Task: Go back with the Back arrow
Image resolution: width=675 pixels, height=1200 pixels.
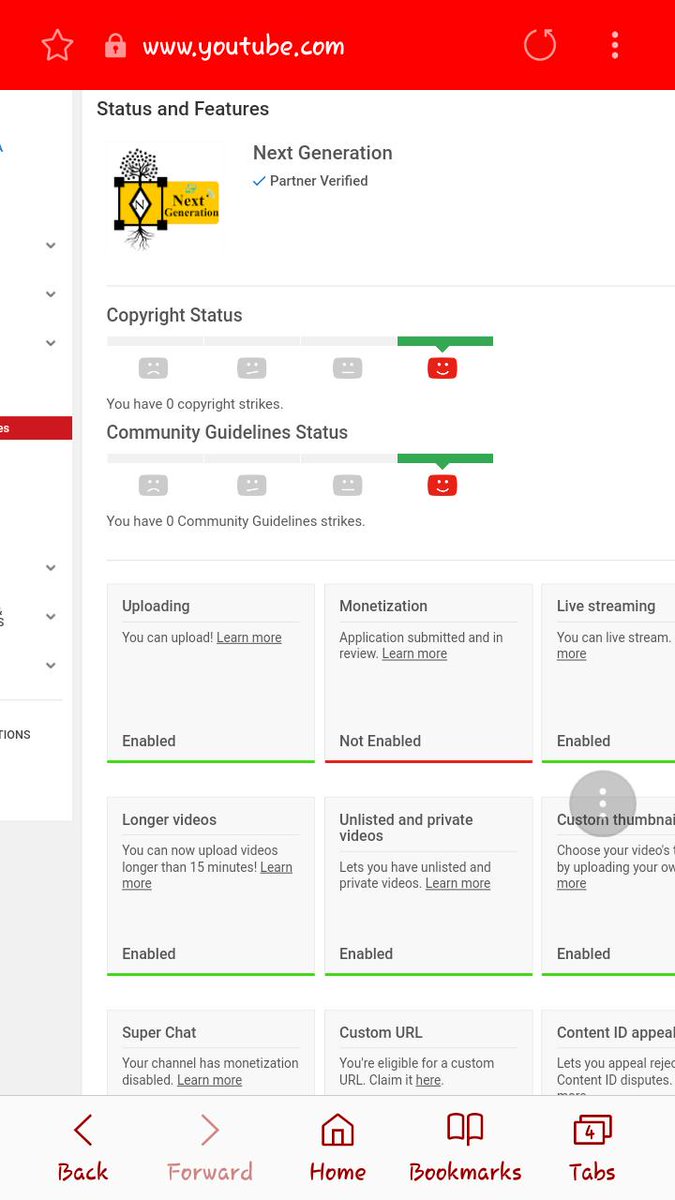Action: pos(83,1148)
